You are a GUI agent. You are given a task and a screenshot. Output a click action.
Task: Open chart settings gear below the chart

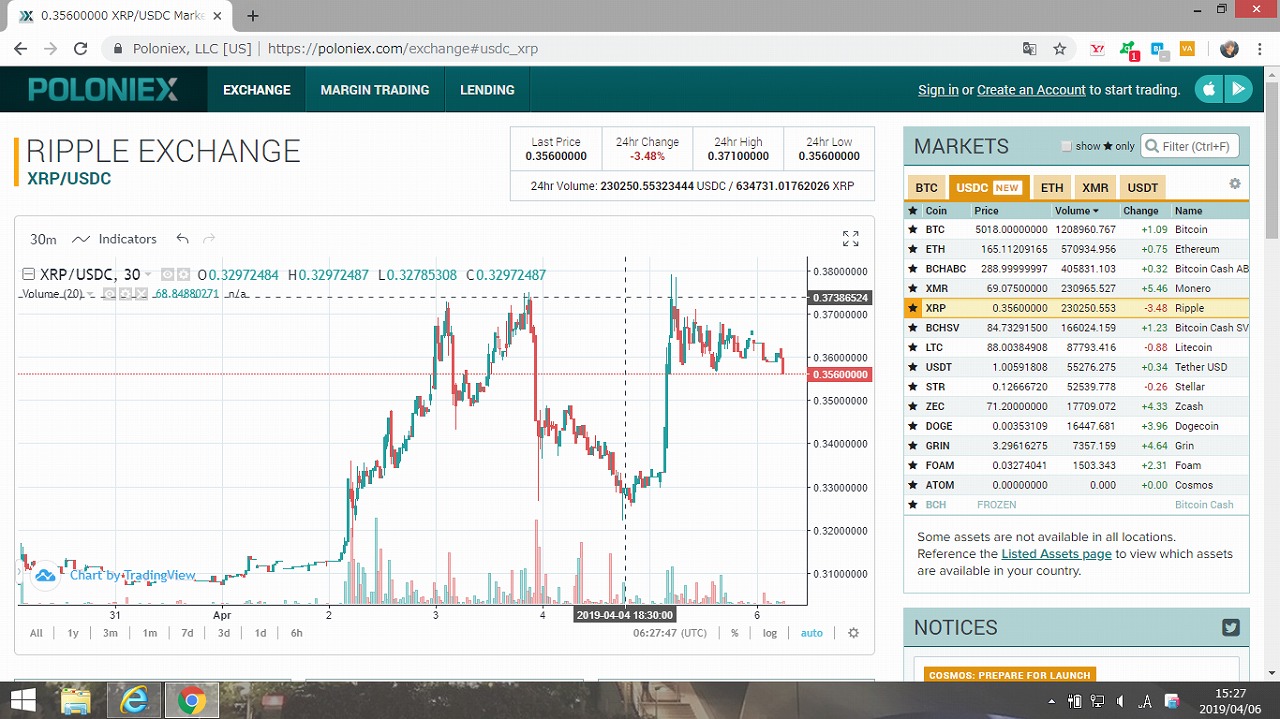[853, 633]
